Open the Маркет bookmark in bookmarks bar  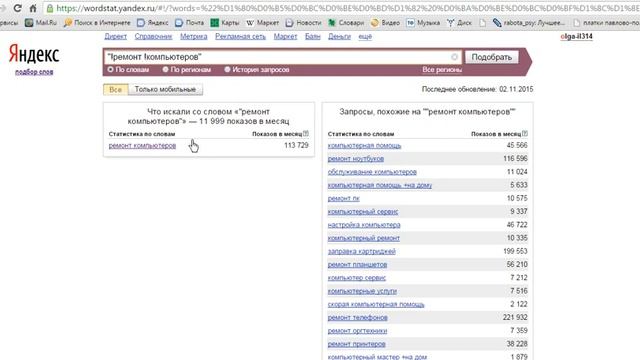pos(262,23)
